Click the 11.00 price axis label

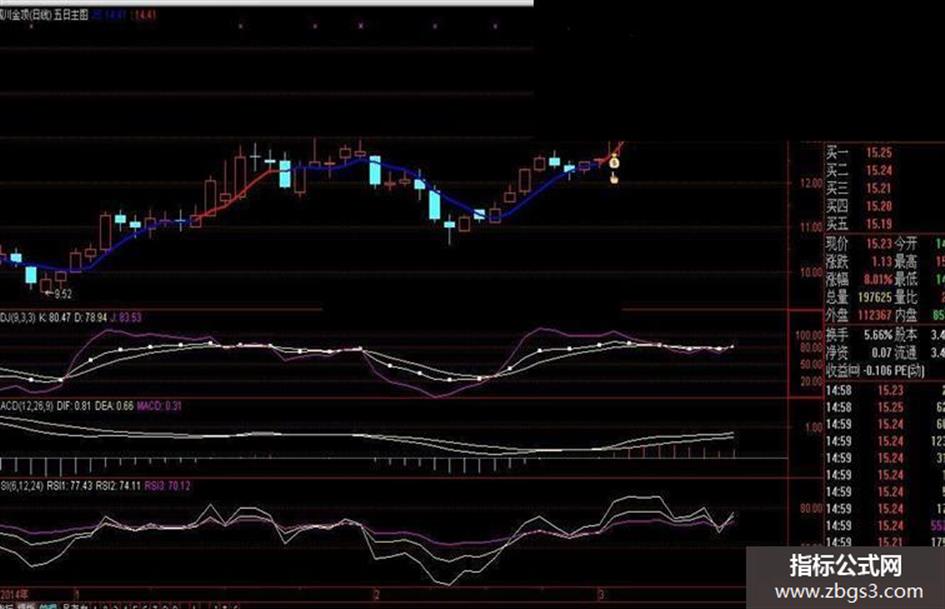click(811, 227)
